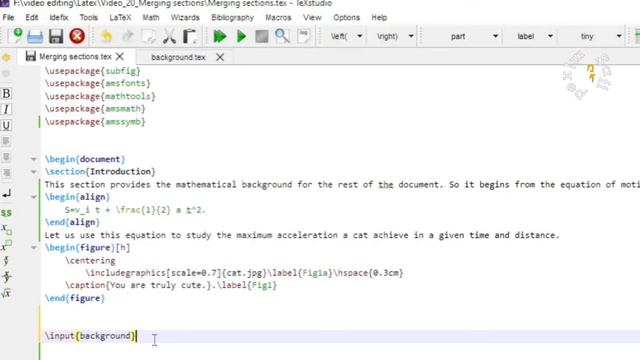Click the \centering line
This screenshot has width=640, height=360.
point(90,260)
